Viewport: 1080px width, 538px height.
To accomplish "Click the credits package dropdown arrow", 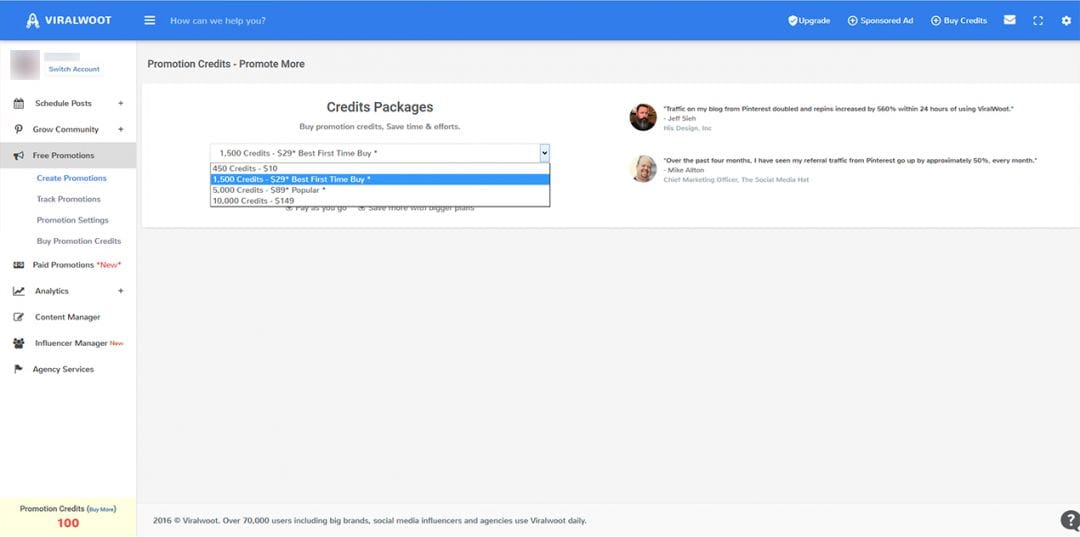I will 544,153.
